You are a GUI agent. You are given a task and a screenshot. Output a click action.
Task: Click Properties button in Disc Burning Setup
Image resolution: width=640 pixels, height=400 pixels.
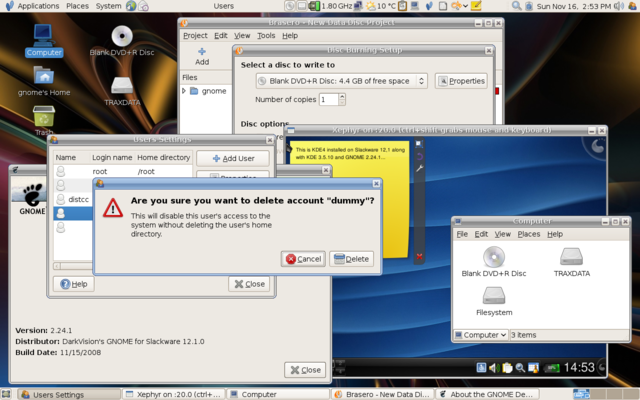(x=461, y=81)
